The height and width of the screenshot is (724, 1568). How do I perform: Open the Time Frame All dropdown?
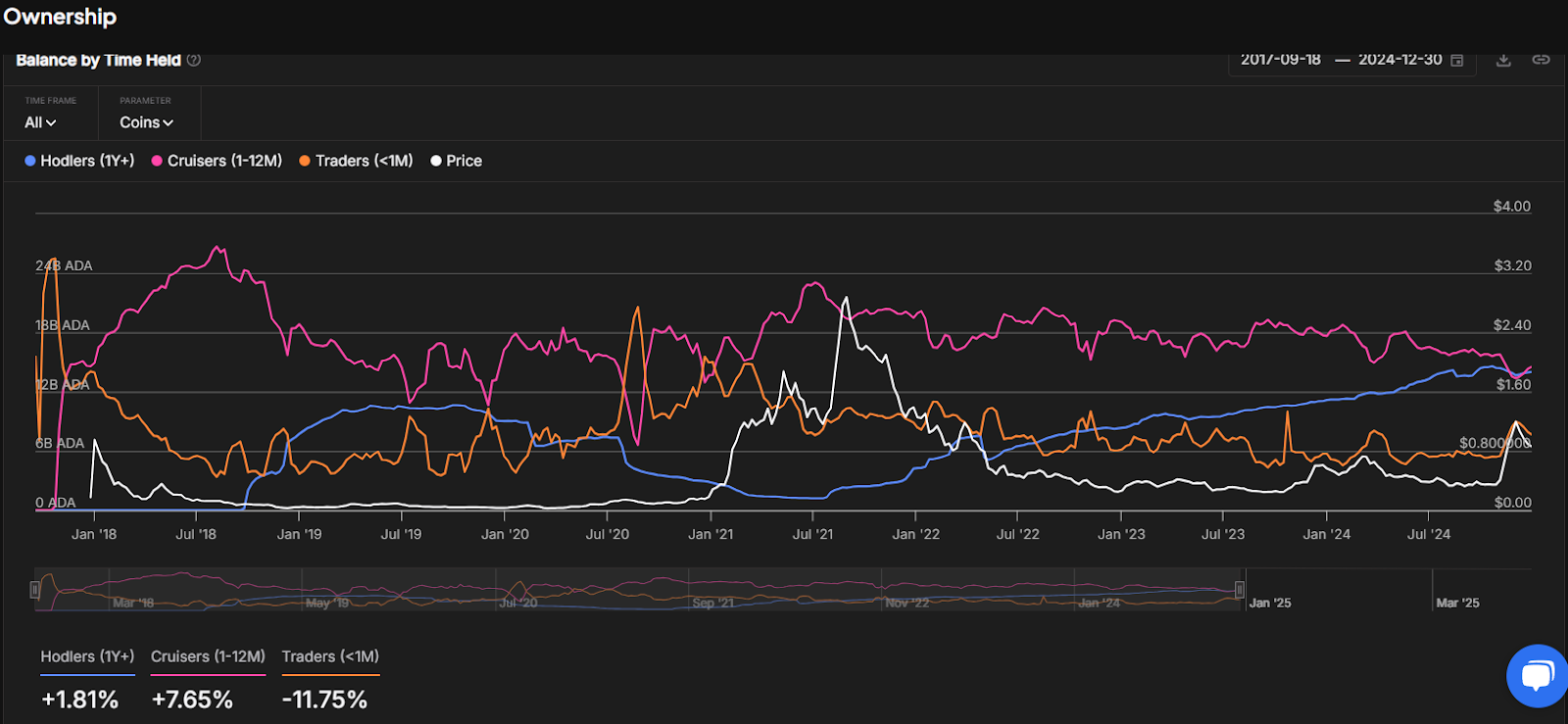pos(40,122)
